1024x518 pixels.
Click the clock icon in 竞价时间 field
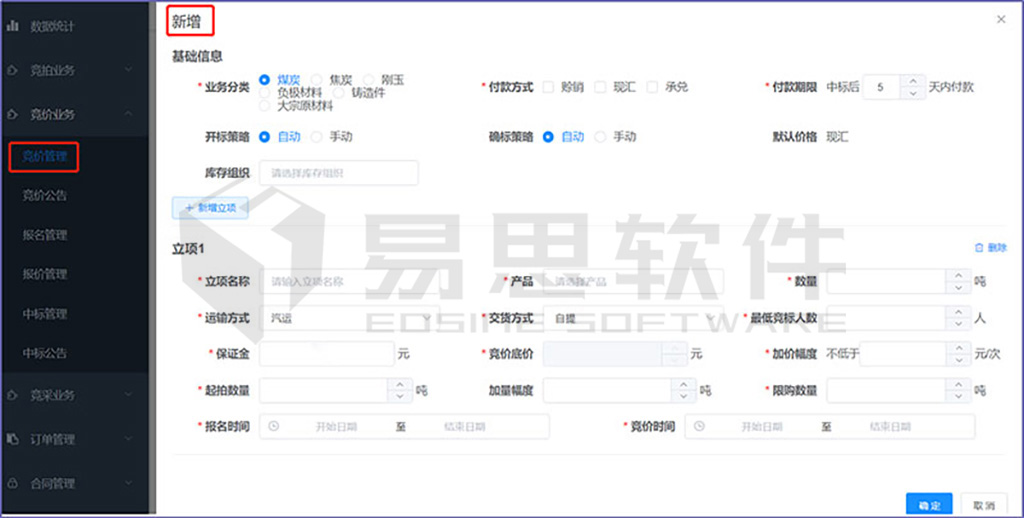[700, 427]
